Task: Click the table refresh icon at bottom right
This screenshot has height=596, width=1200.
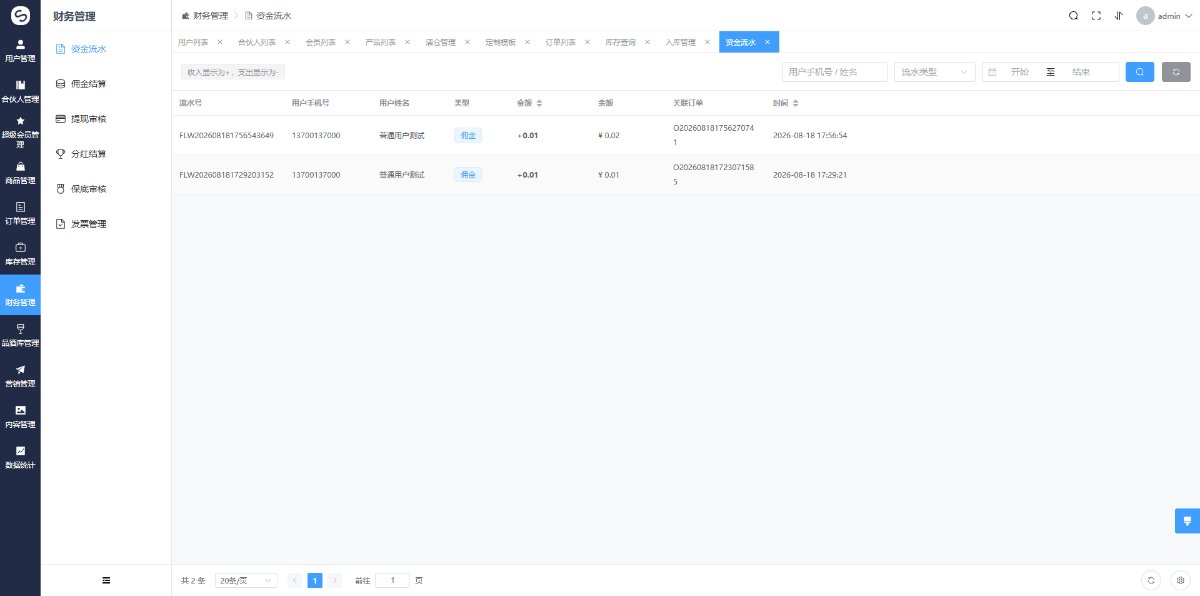Action: tap(1152, 580)
